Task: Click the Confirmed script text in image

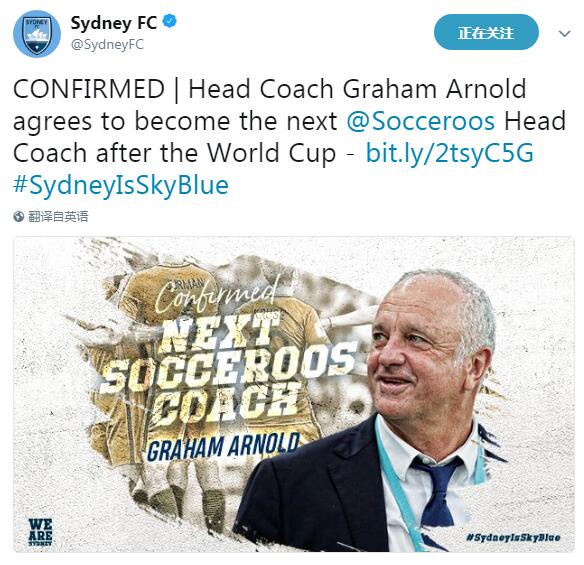Action: coord(215,296)
